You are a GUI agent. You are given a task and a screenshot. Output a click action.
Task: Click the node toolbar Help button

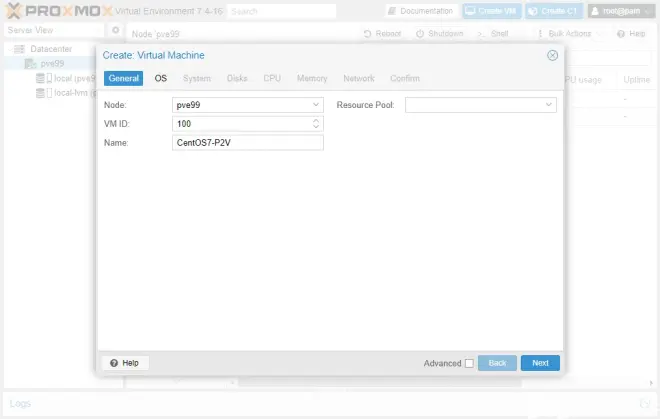[x=631, y=34]
